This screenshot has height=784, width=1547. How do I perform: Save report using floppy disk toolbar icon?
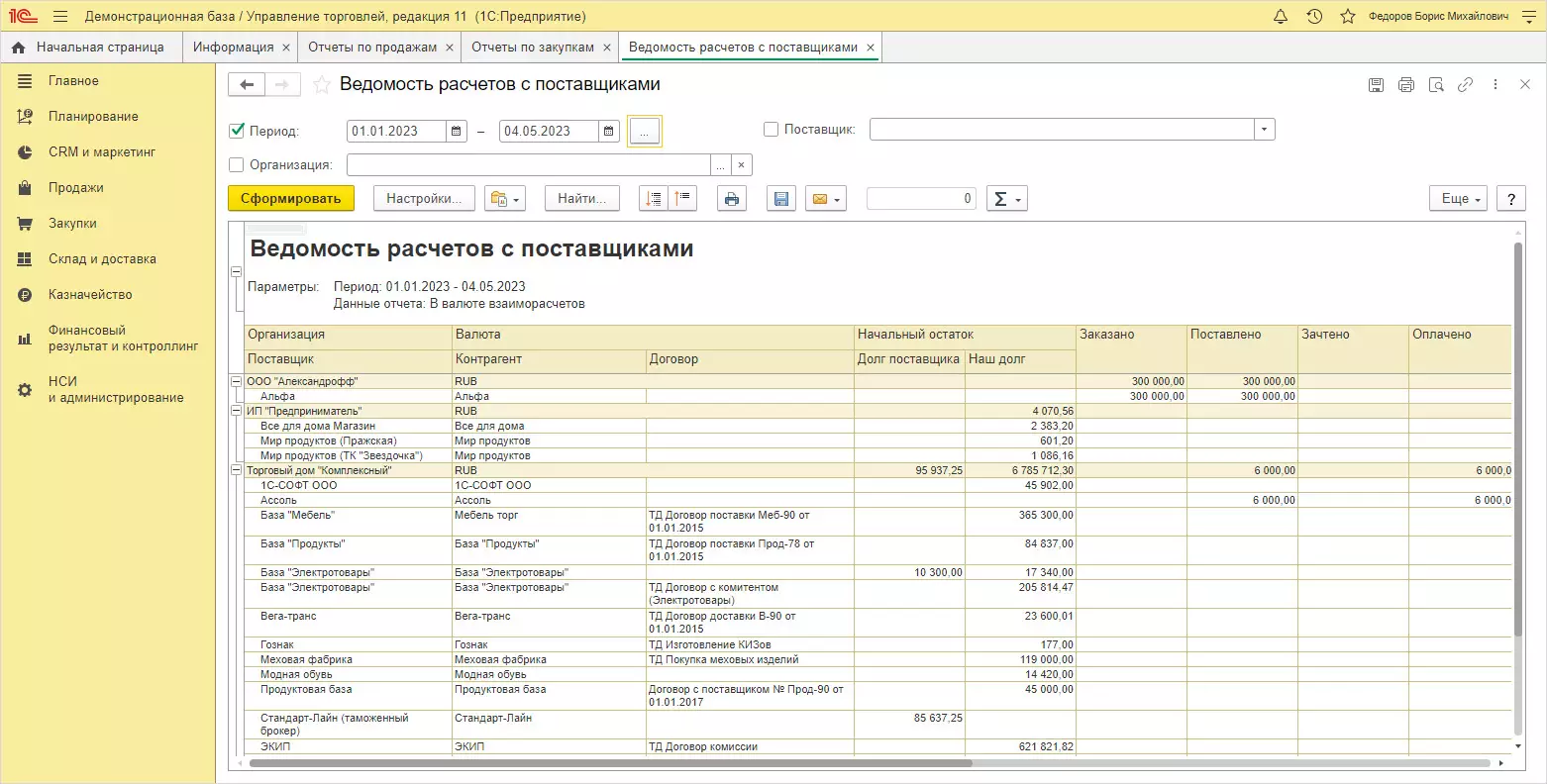780,199
